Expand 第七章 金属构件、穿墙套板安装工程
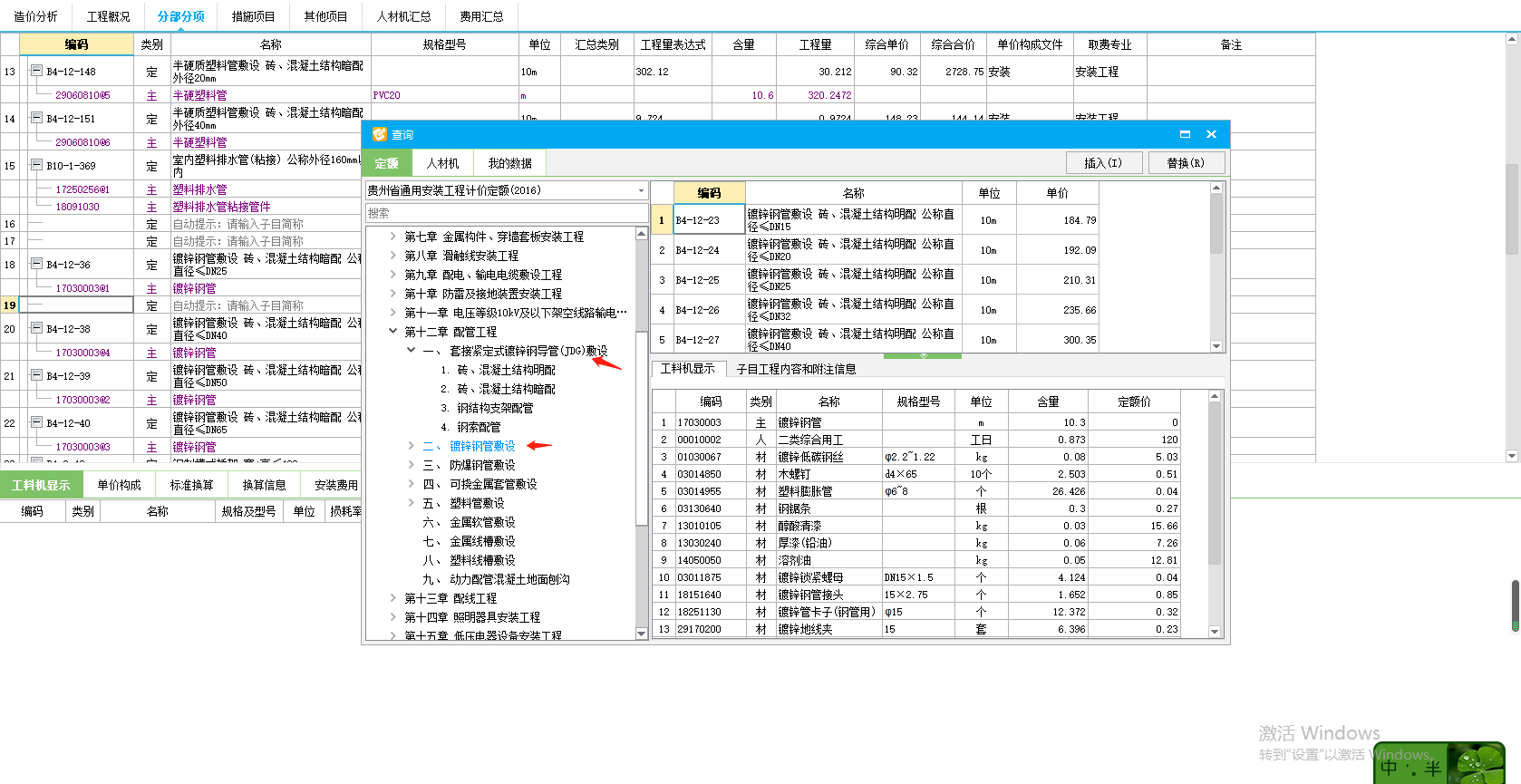The image size is (1521, 784). click(392, 237)
